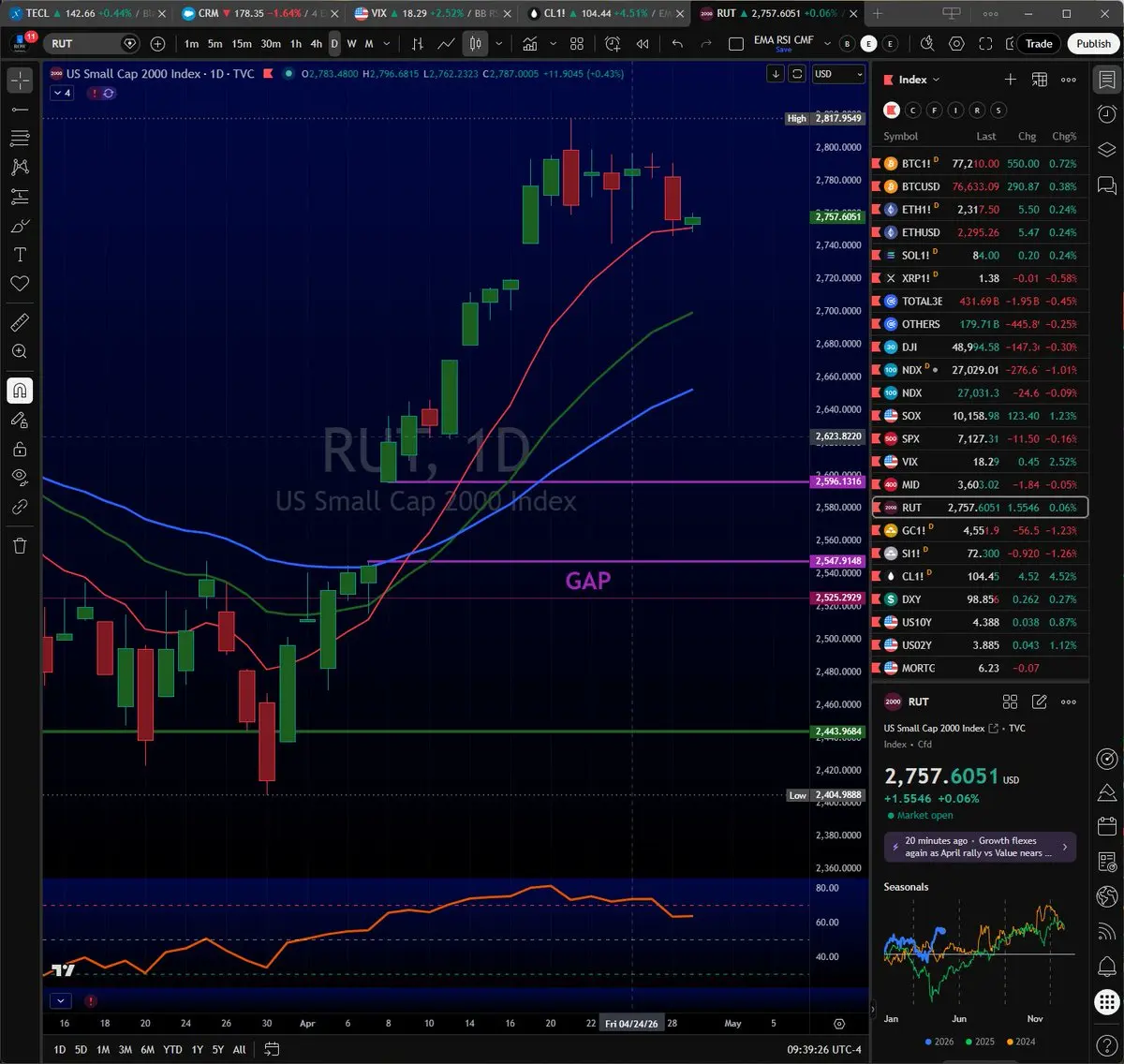Viewport: 1124px width, 1064px height.
Task: Select the bars chart type icon
Action: [418, 44]
